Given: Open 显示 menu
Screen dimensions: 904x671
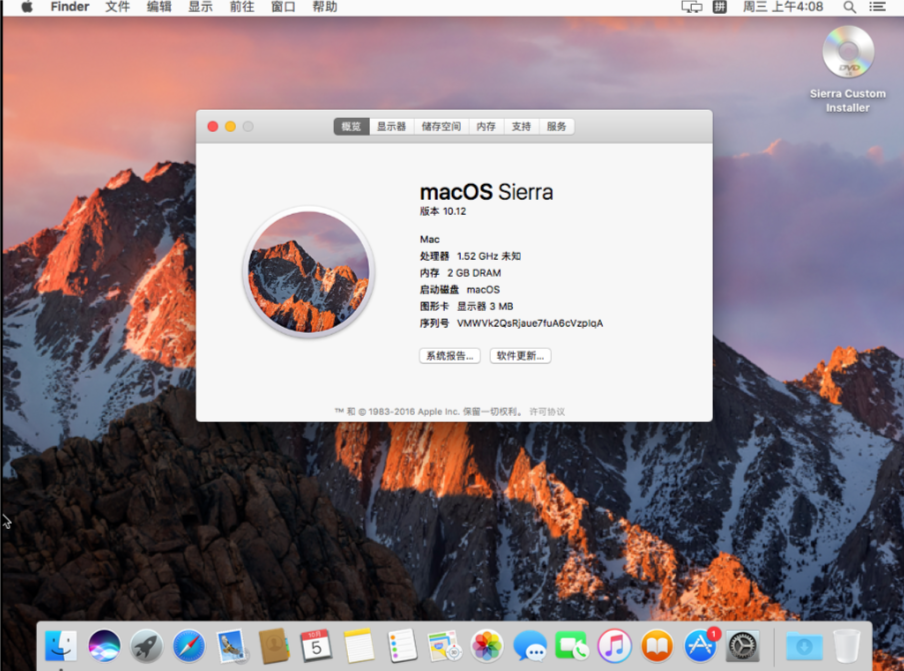Looking at the screenshot, I should (201, 7).
